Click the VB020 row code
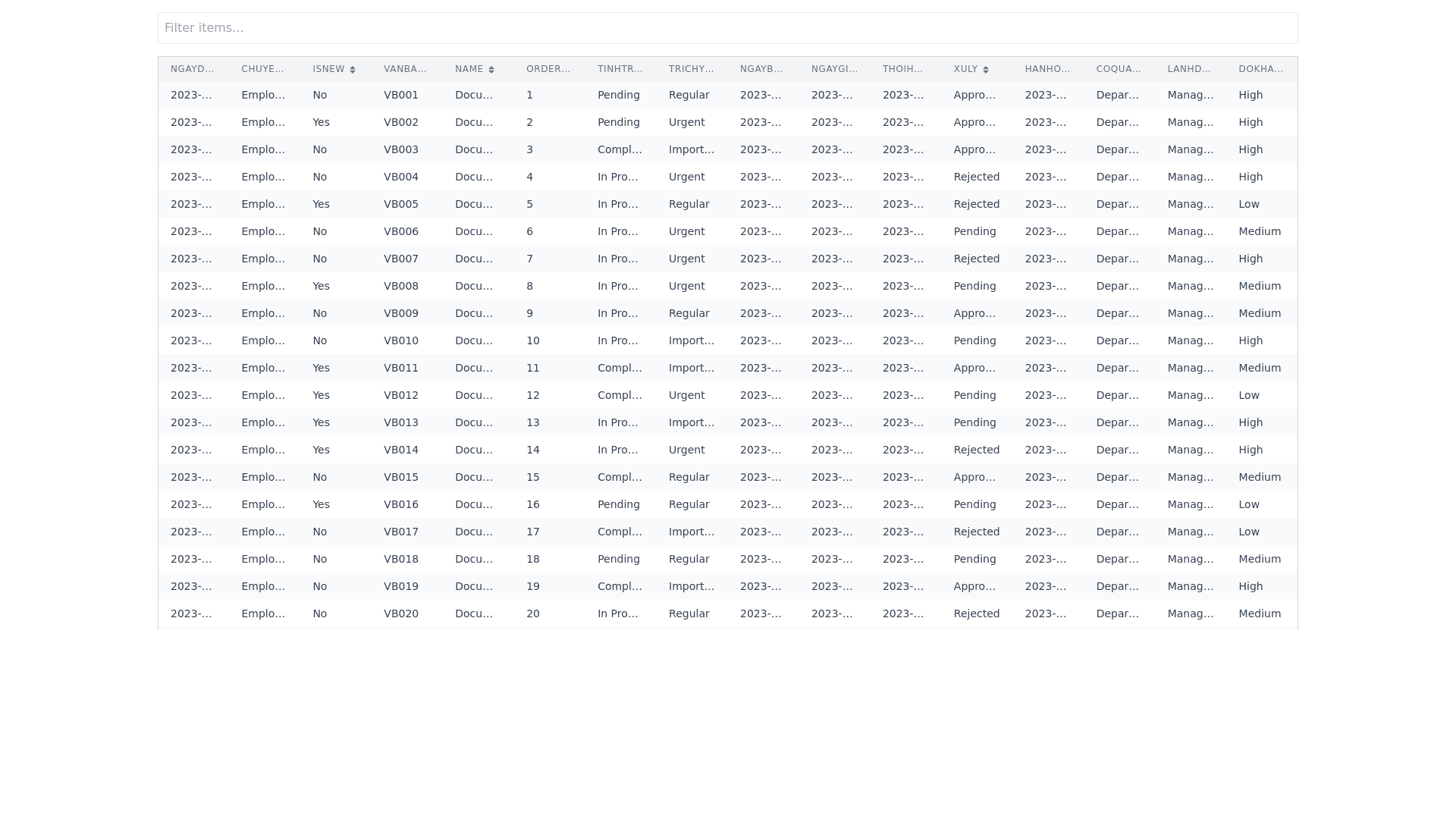Image resolution: width=1456 pixels, height=819 pixels. 400,613
